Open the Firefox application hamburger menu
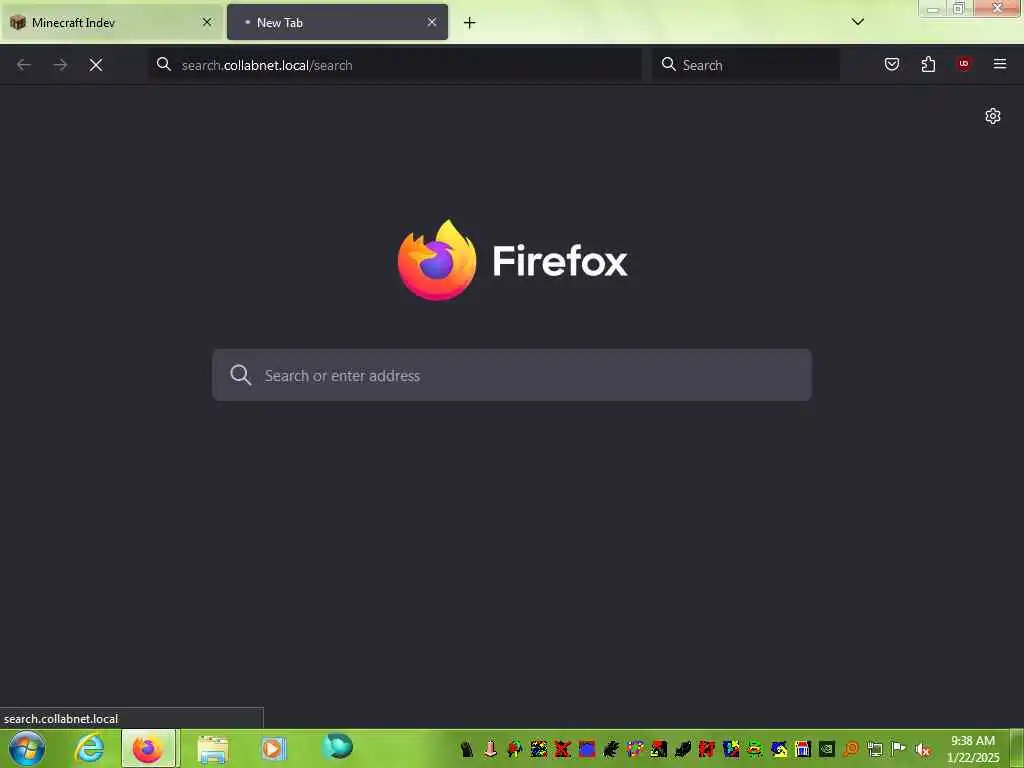Viewport: 1024px width, 768px height. pos(1000,64)
